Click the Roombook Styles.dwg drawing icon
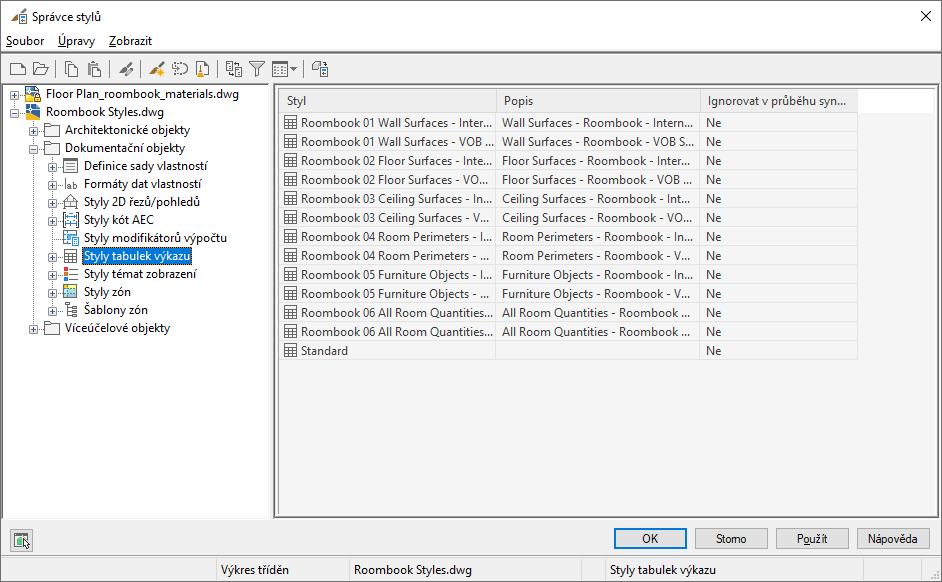The width and height of the screenshot is (942, 582). 32,112
